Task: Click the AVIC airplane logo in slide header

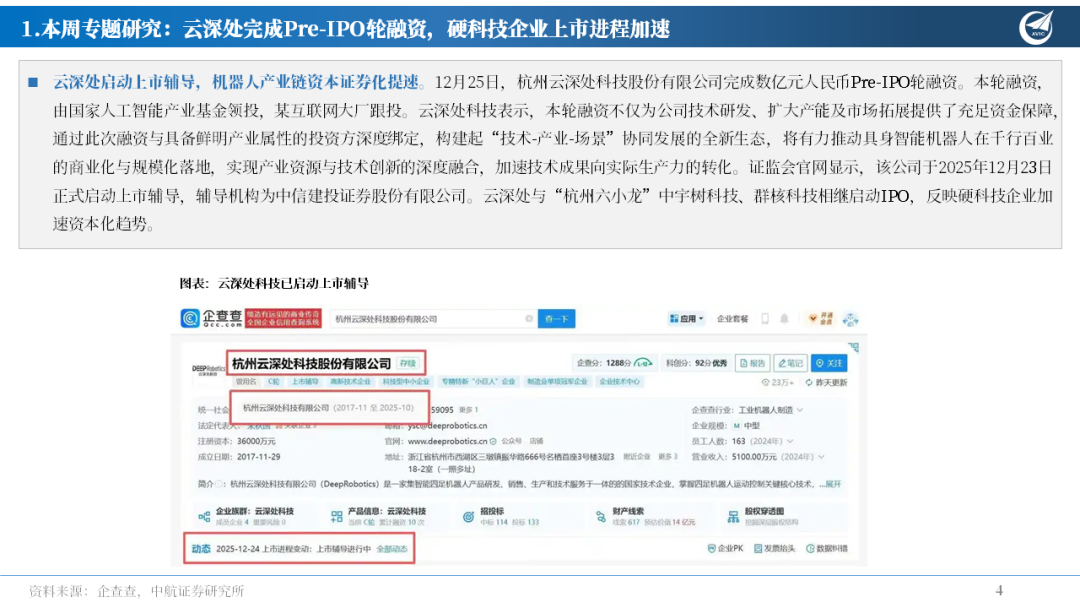Action: 1037,28
